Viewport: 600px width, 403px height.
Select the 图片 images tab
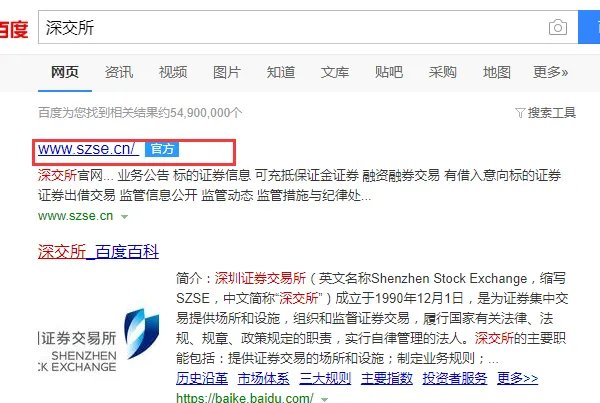(x=227, y=72)
